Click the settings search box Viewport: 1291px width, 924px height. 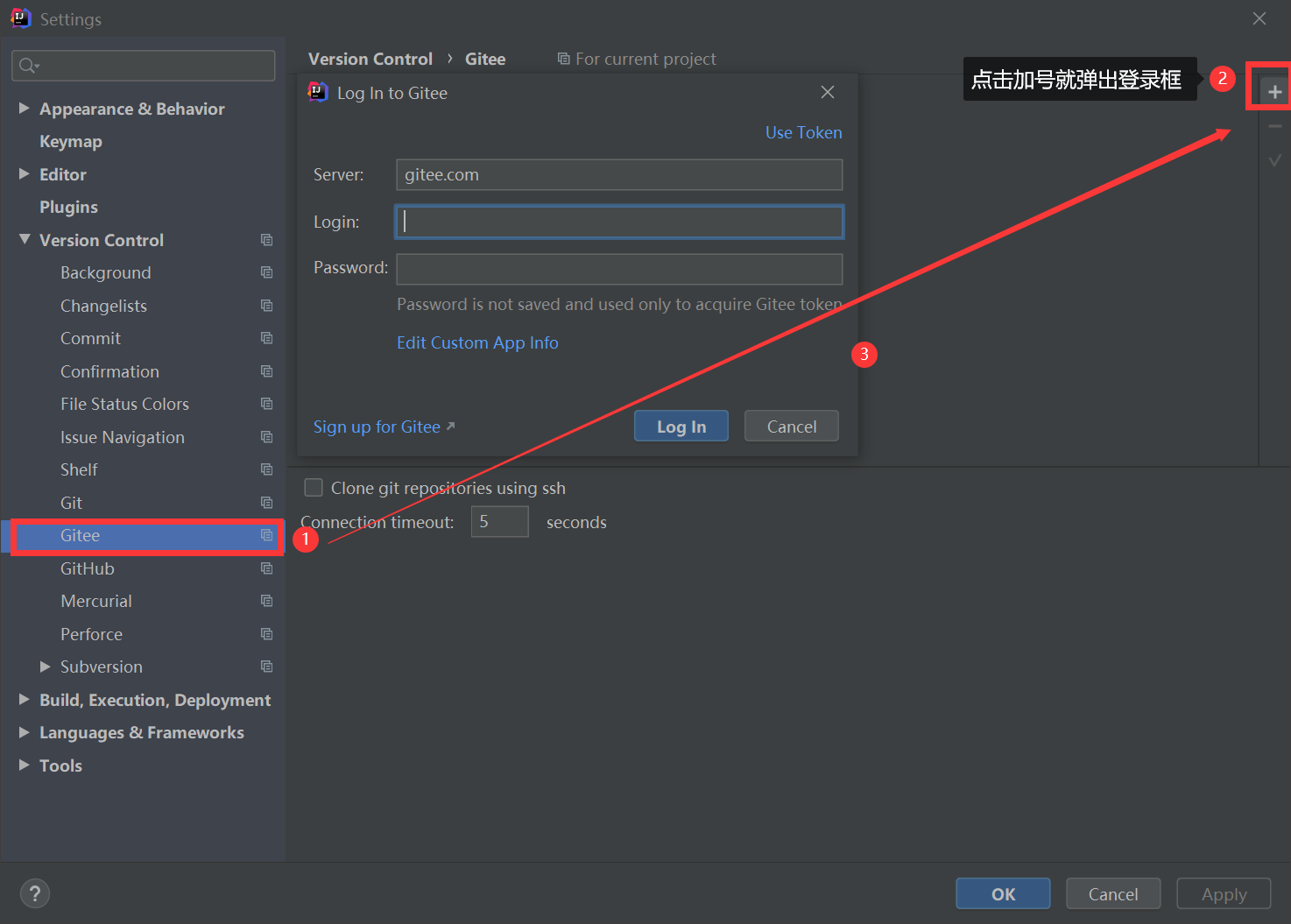tap(144, 66)
